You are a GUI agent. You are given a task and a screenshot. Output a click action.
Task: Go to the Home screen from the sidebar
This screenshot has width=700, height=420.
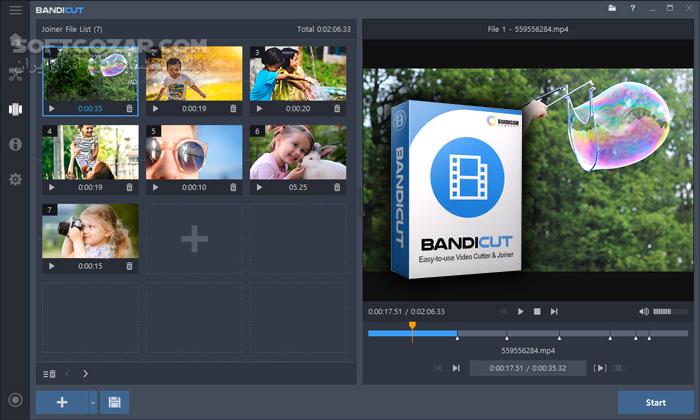[15, 40]
